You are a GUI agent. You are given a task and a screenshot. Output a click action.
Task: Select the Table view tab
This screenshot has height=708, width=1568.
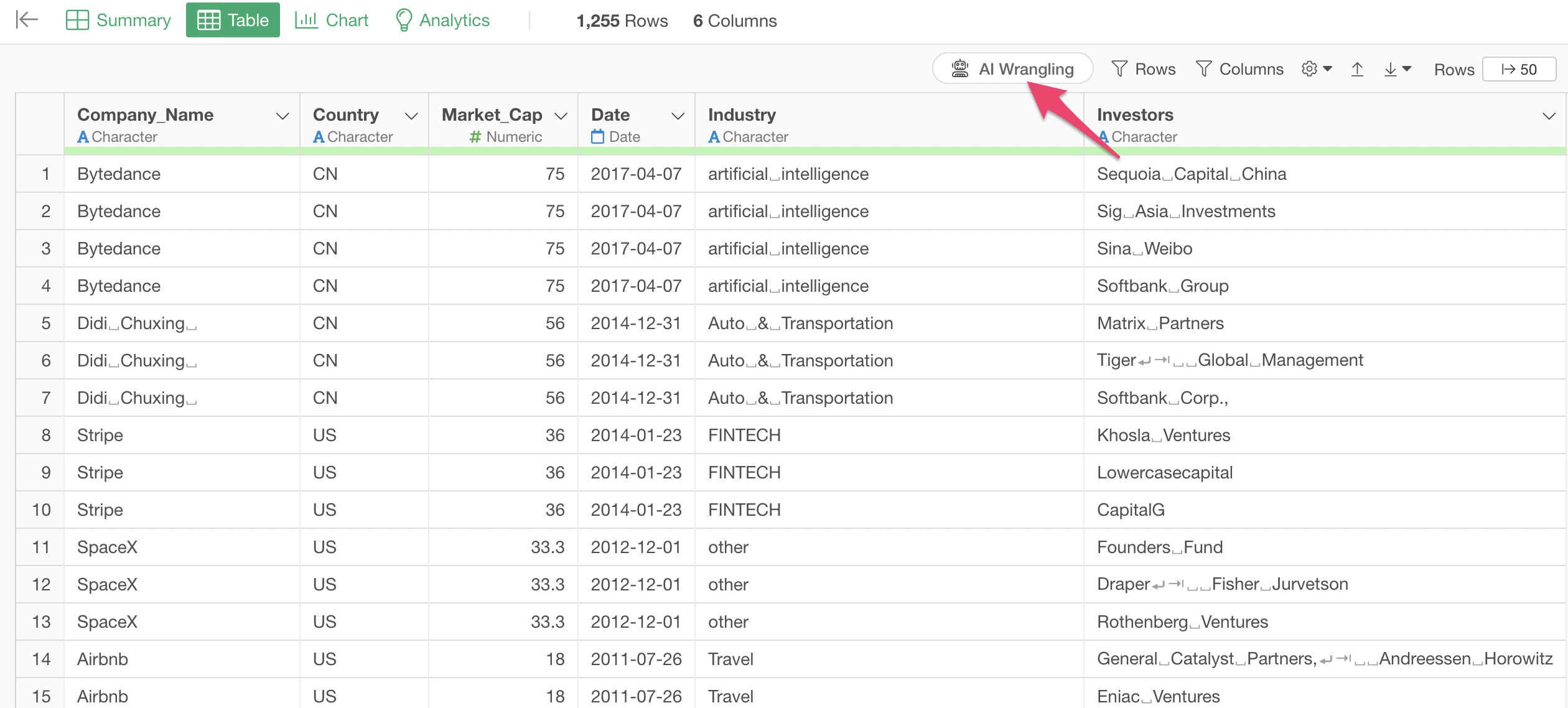click(233, 21)
